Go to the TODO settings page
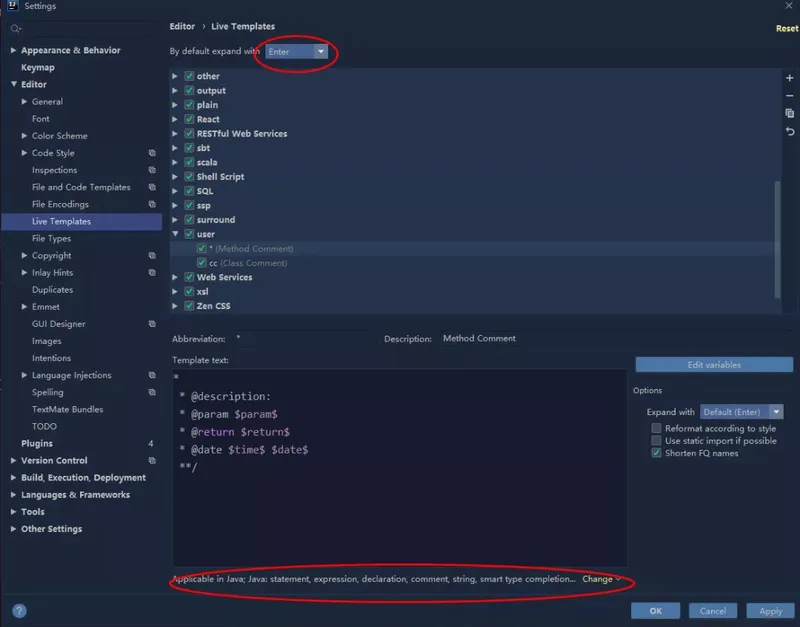 click(x=44, y=427)
